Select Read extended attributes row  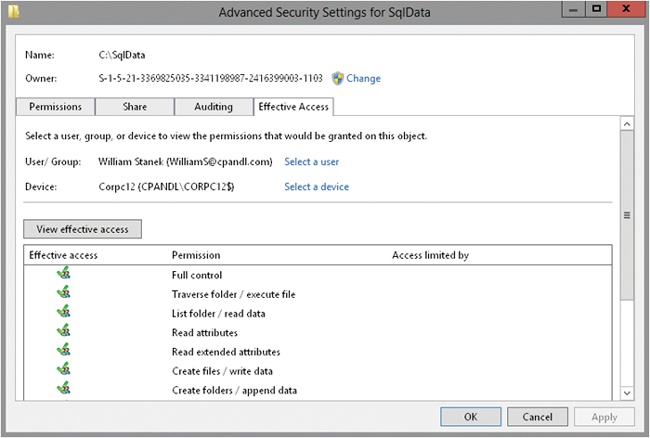coord(318,352)
